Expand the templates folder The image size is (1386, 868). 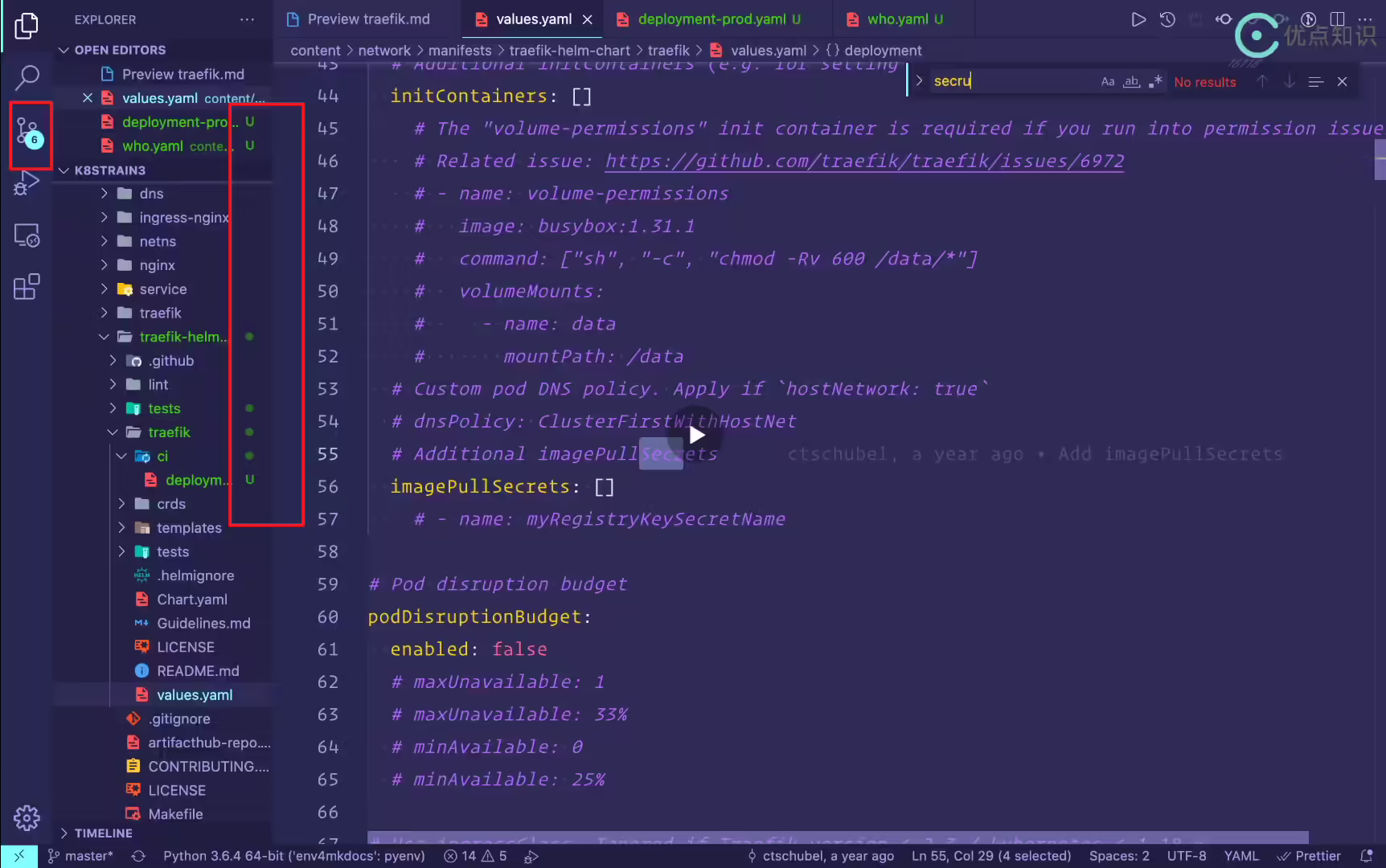coord(122,528)
